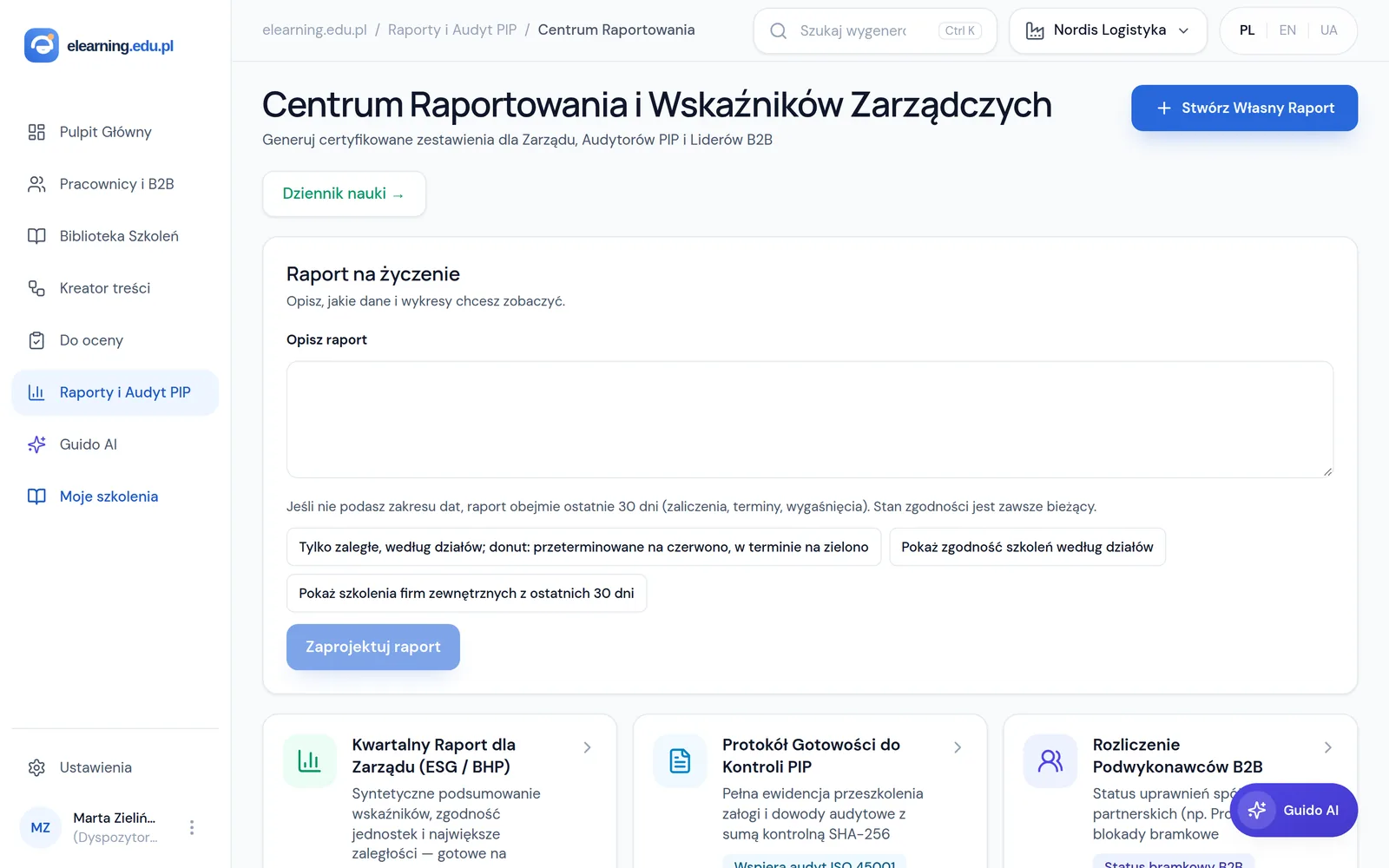Click the MZ avatar circle
The height and width of the screenshot is (868, 1389).
tap(41, 827)
